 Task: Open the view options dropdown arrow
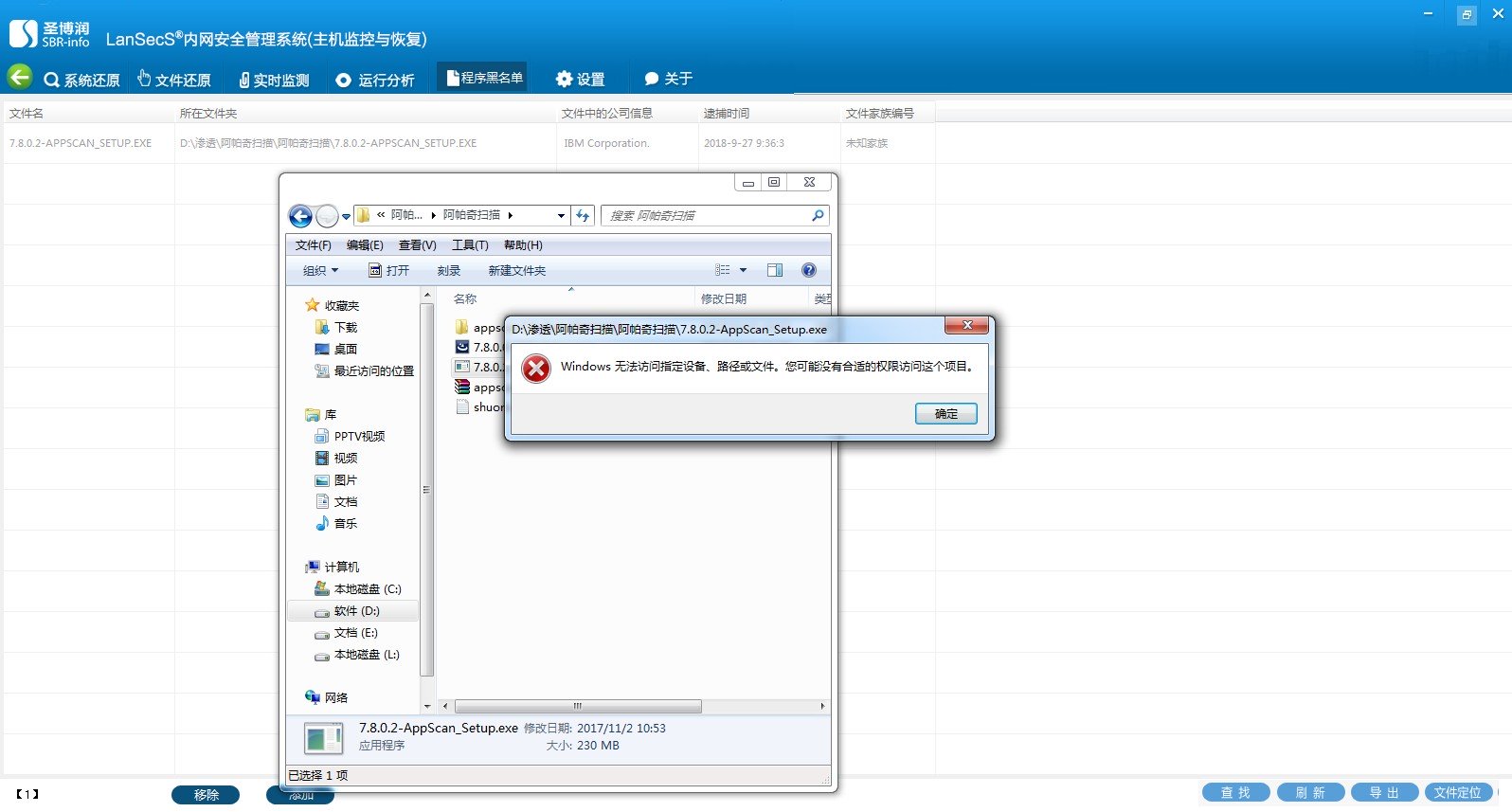tap(743, 270)
